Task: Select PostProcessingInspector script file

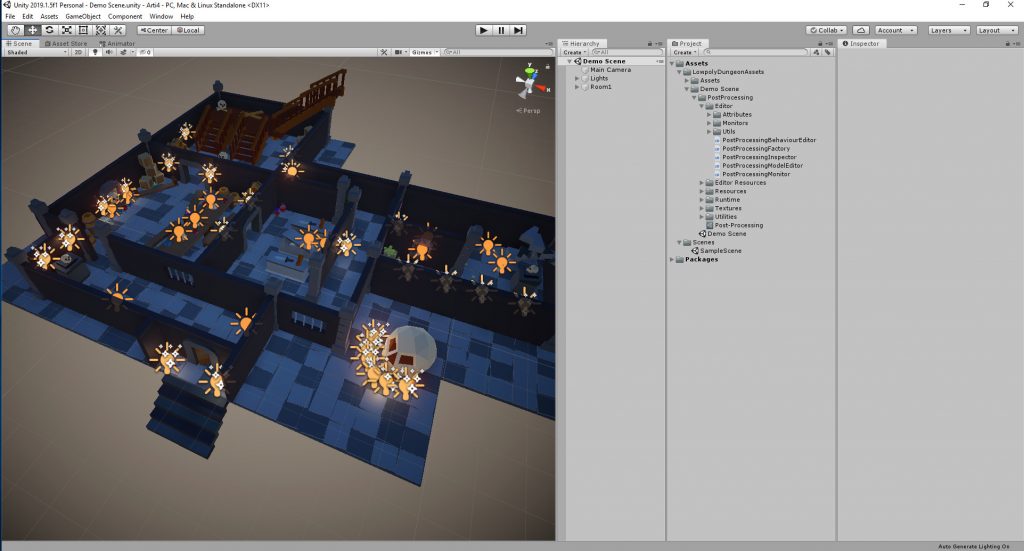Action: click(x=755, y=157)
